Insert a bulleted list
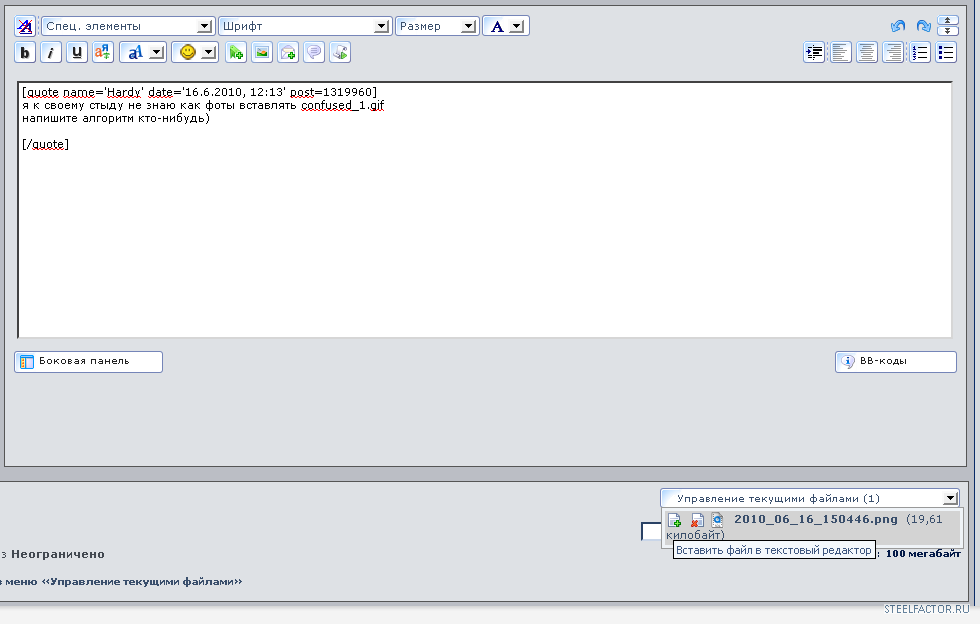This screenshot has width=980, height=624. pyautogui.click(x=946, y=52)
